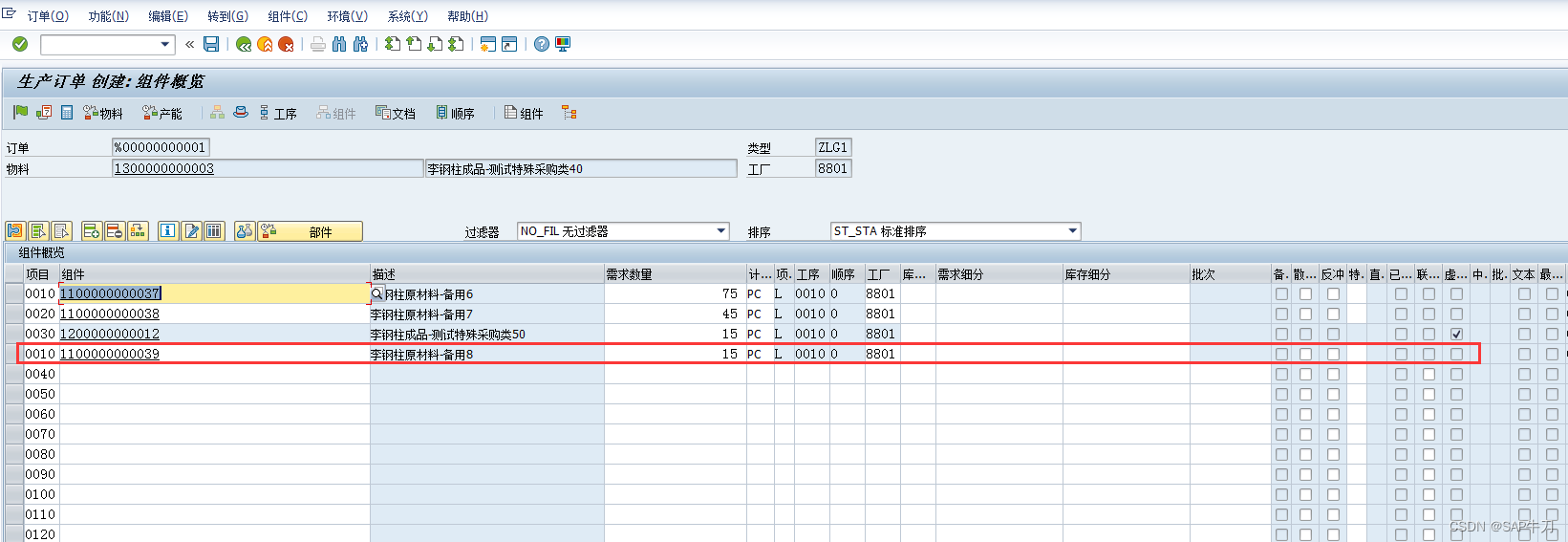
Task: Click the green Back arrow icon
Action: pyautogui.click(x=244, y=44)
